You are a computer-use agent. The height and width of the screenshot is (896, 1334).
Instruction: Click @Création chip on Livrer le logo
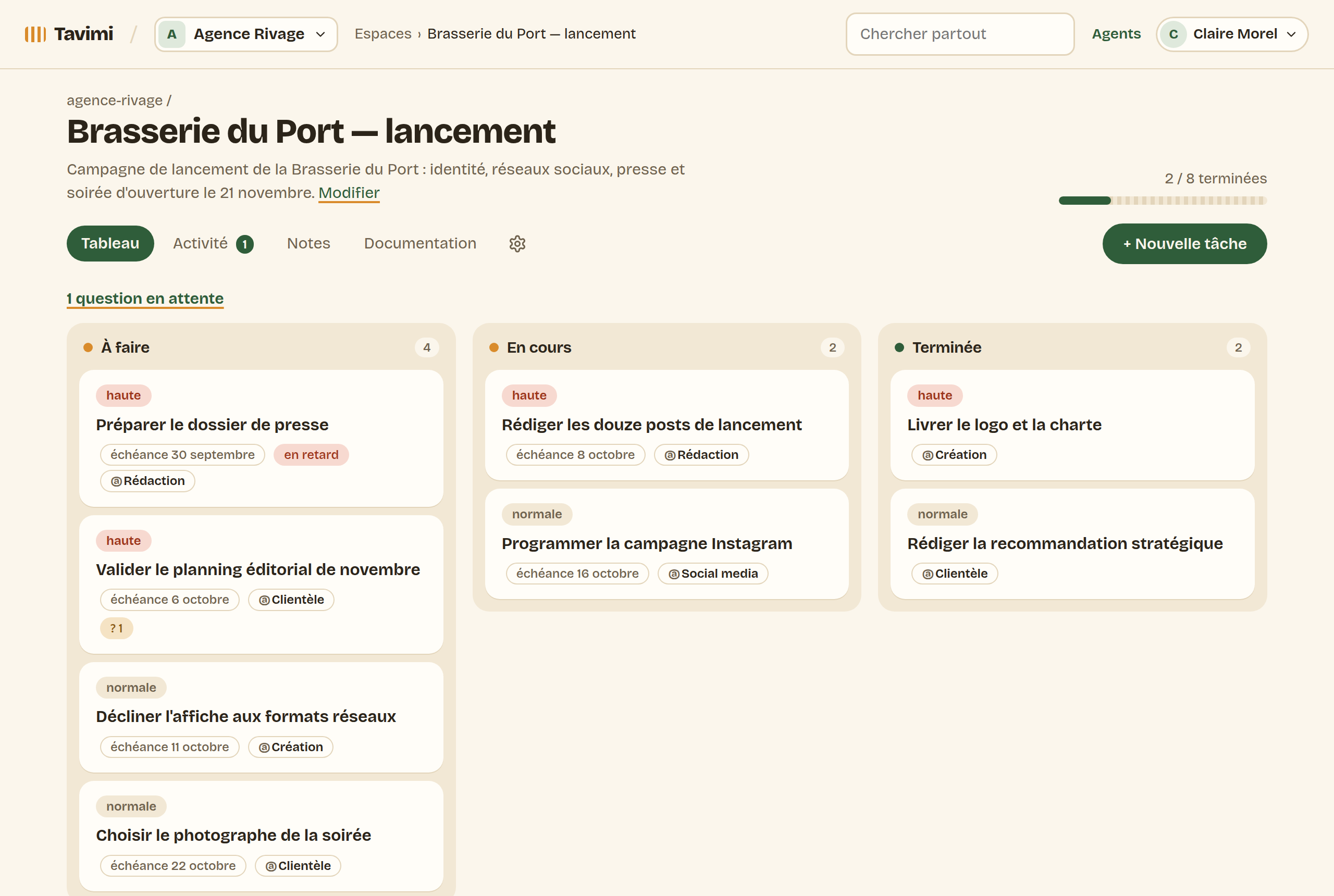point(954,455)
